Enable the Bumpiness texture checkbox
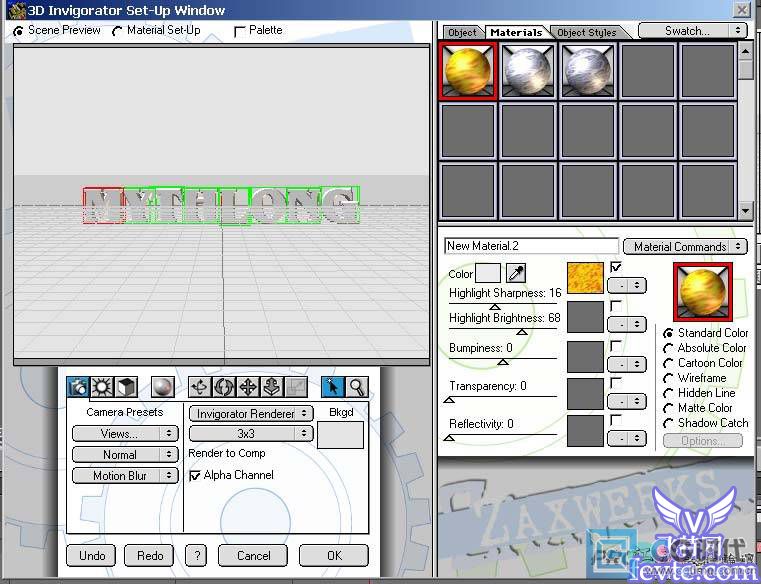Image resolution: width=761 pixels, height=584 pixels. click(616, 346)
